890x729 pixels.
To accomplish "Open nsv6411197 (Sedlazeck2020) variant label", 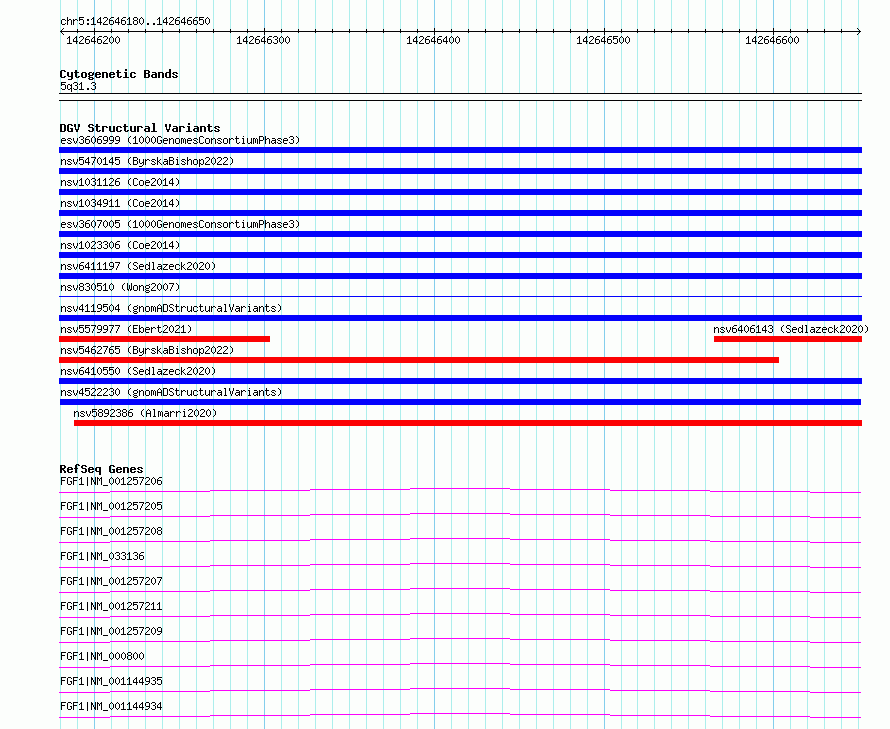I will 138,266.
